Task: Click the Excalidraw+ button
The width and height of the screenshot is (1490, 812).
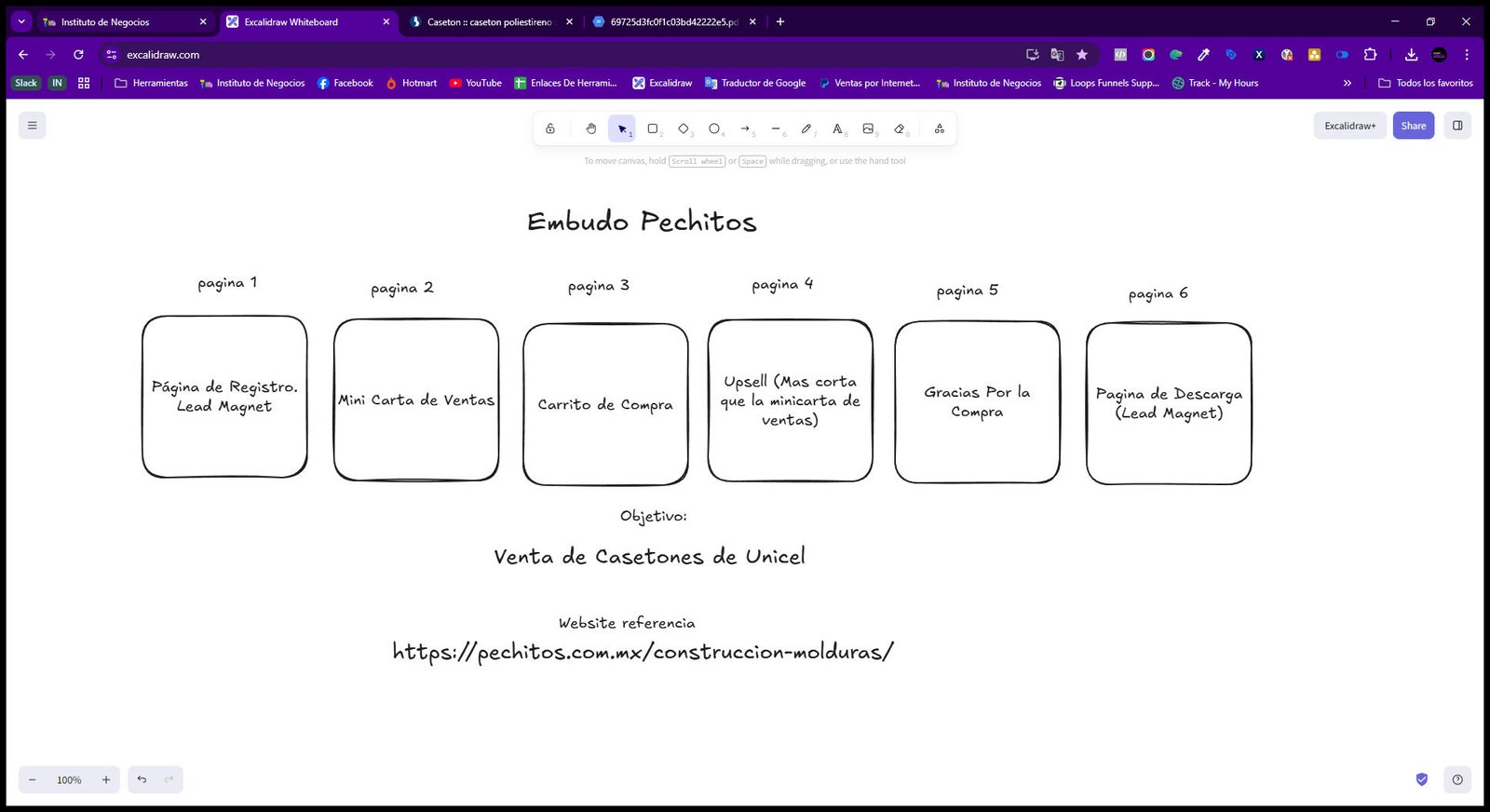Action: (1350, 126)
